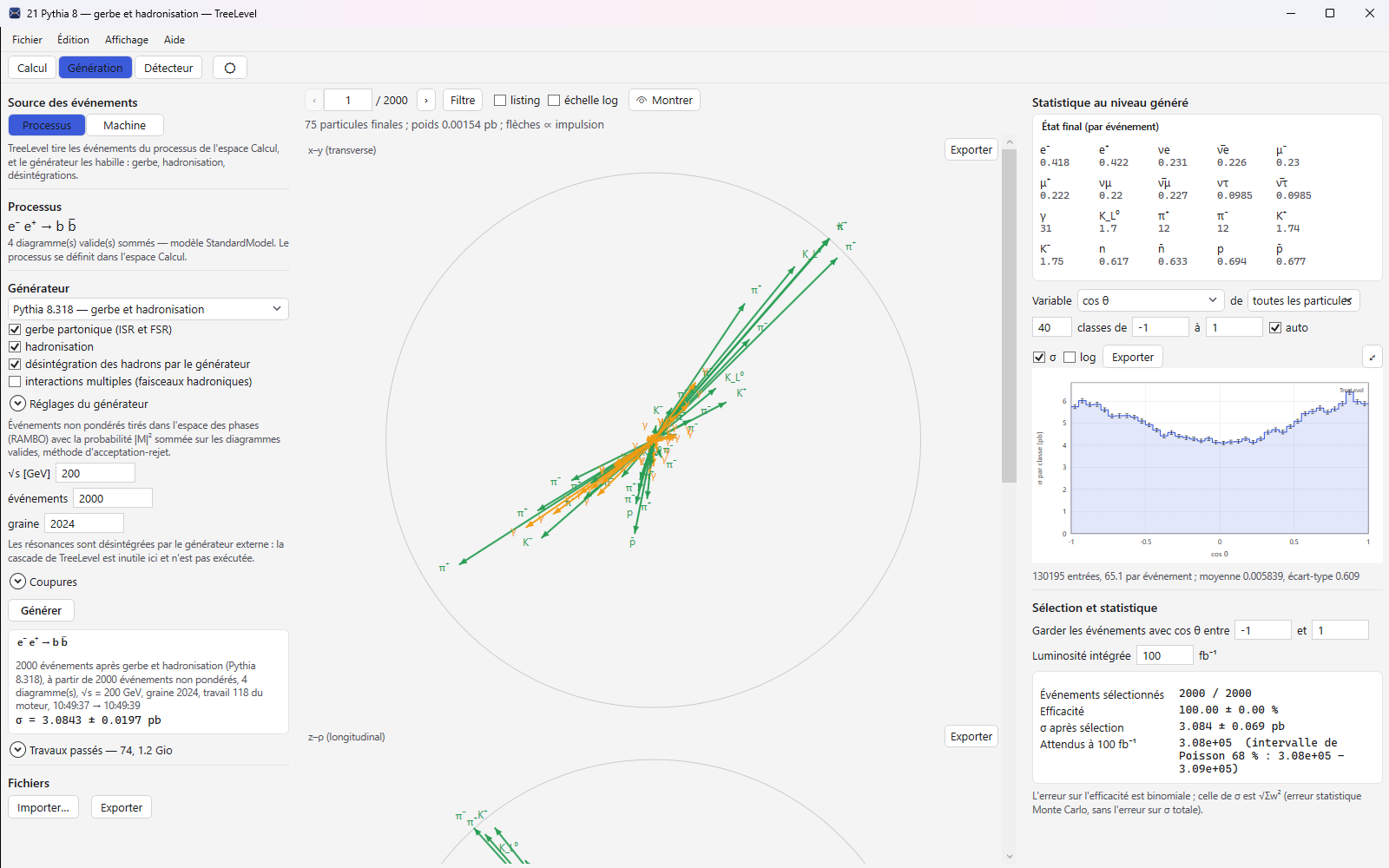Image resolution: width=1389 pixels, height=868 pixels.
Task: Click Exporter in the Fichiers section
Action: pyautogui.click(x=122, y=807)
